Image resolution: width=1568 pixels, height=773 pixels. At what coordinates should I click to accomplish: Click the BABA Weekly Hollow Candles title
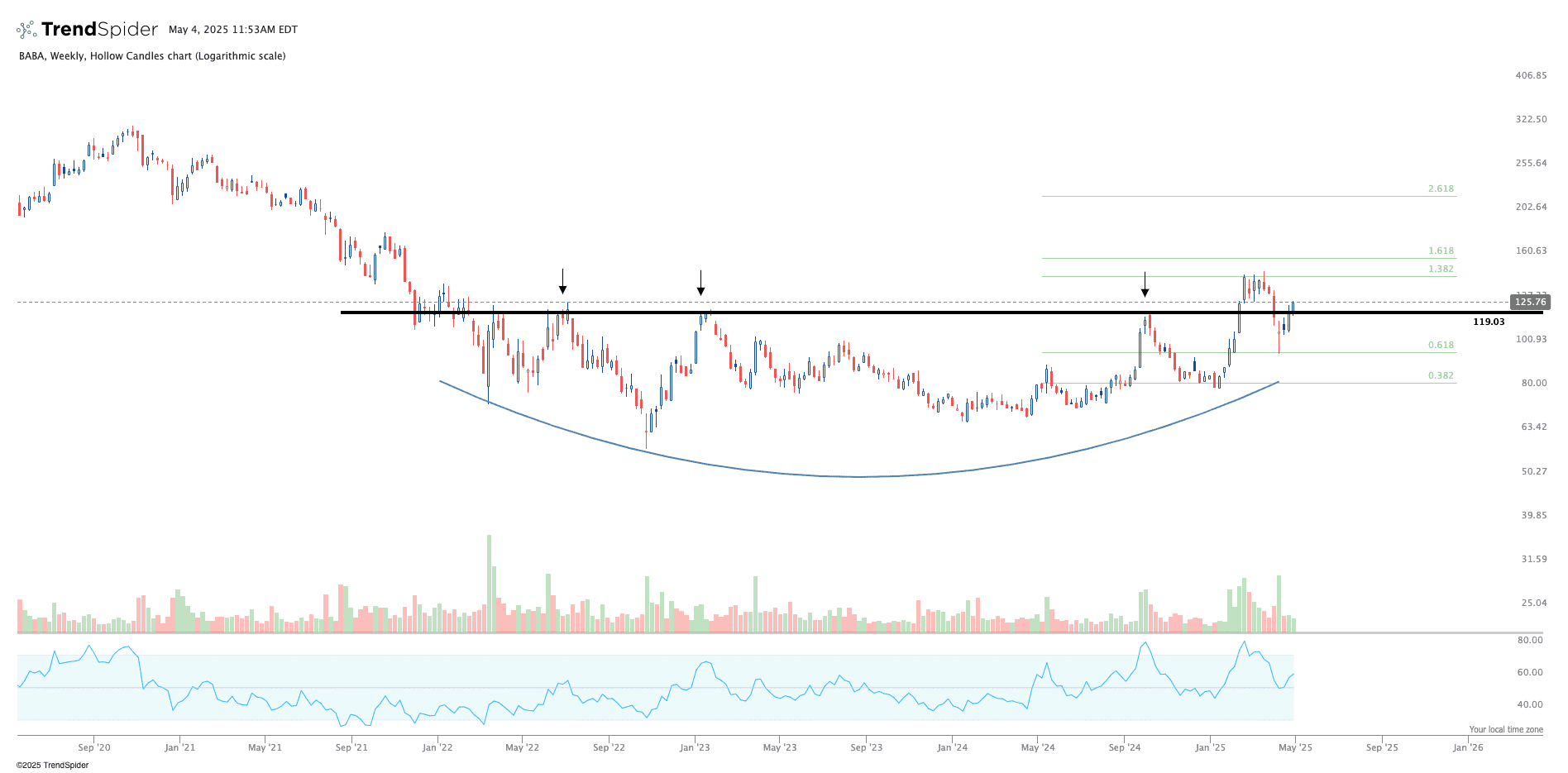click(152, 56)
